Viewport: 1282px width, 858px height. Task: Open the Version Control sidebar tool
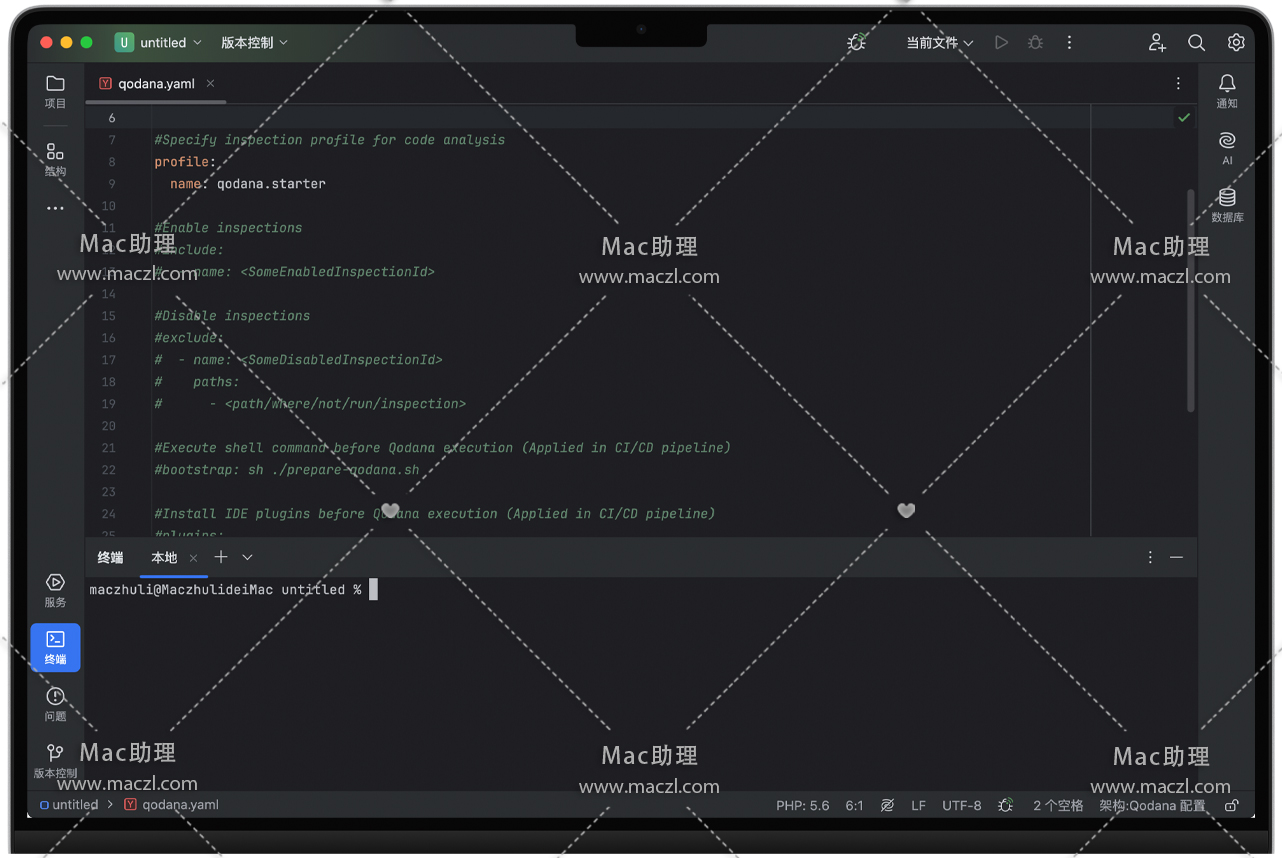click(55, 759)
